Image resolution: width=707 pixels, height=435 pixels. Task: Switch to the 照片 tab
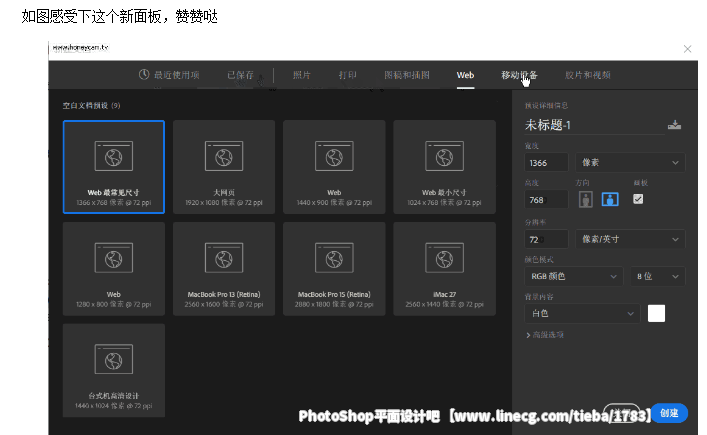point(302,75)
